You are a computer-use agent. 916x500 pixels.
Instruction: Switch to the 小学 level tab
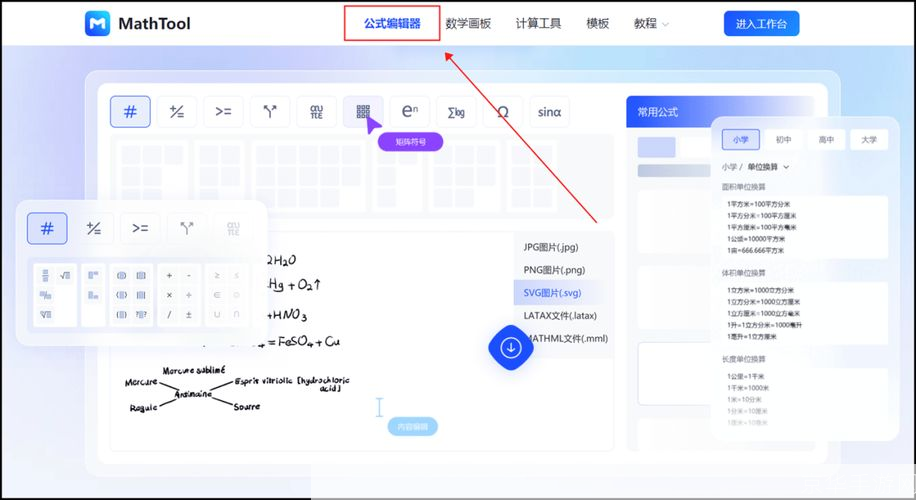[741, 140]
